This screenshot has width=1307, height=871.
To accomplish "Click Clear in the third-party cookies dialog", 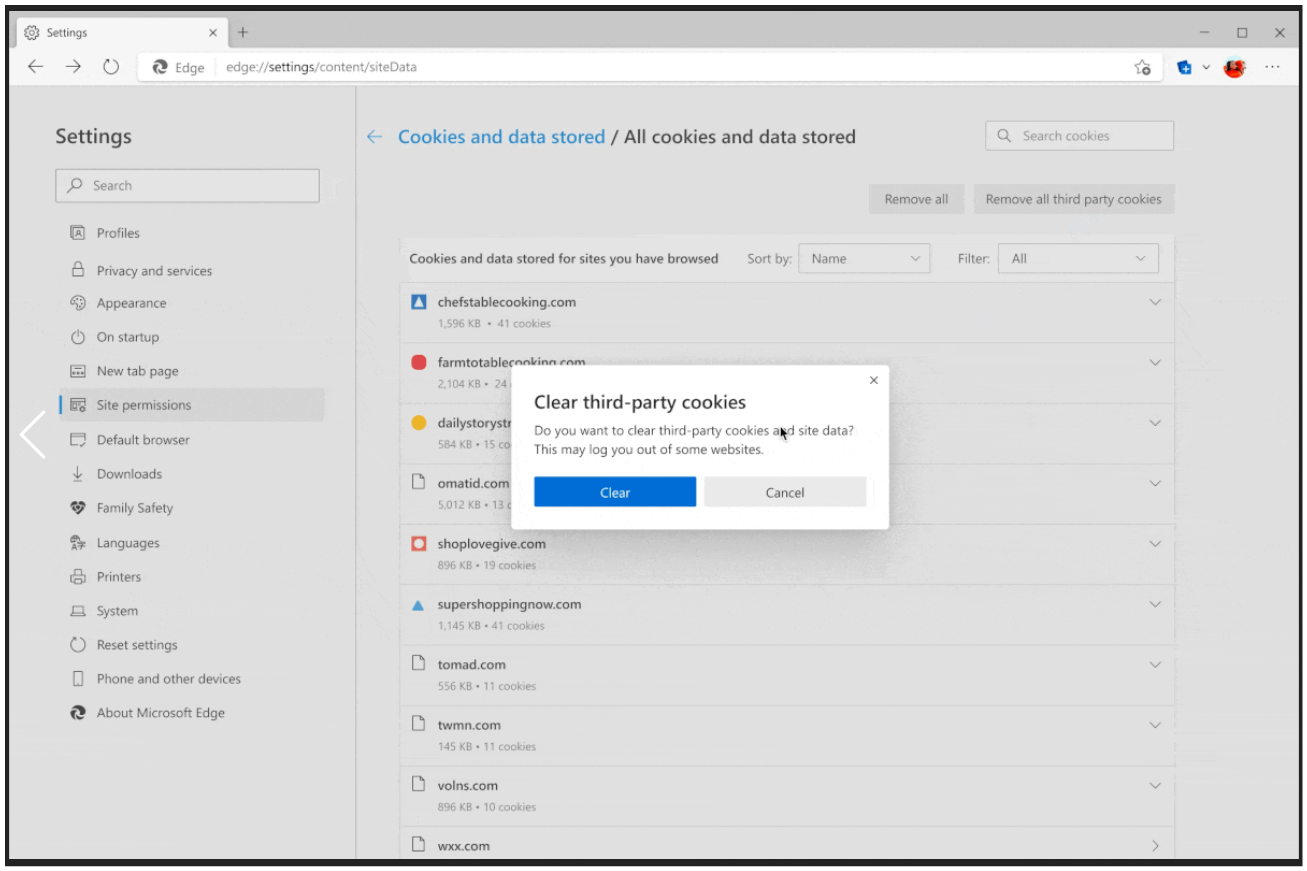I will click(614, 492).
